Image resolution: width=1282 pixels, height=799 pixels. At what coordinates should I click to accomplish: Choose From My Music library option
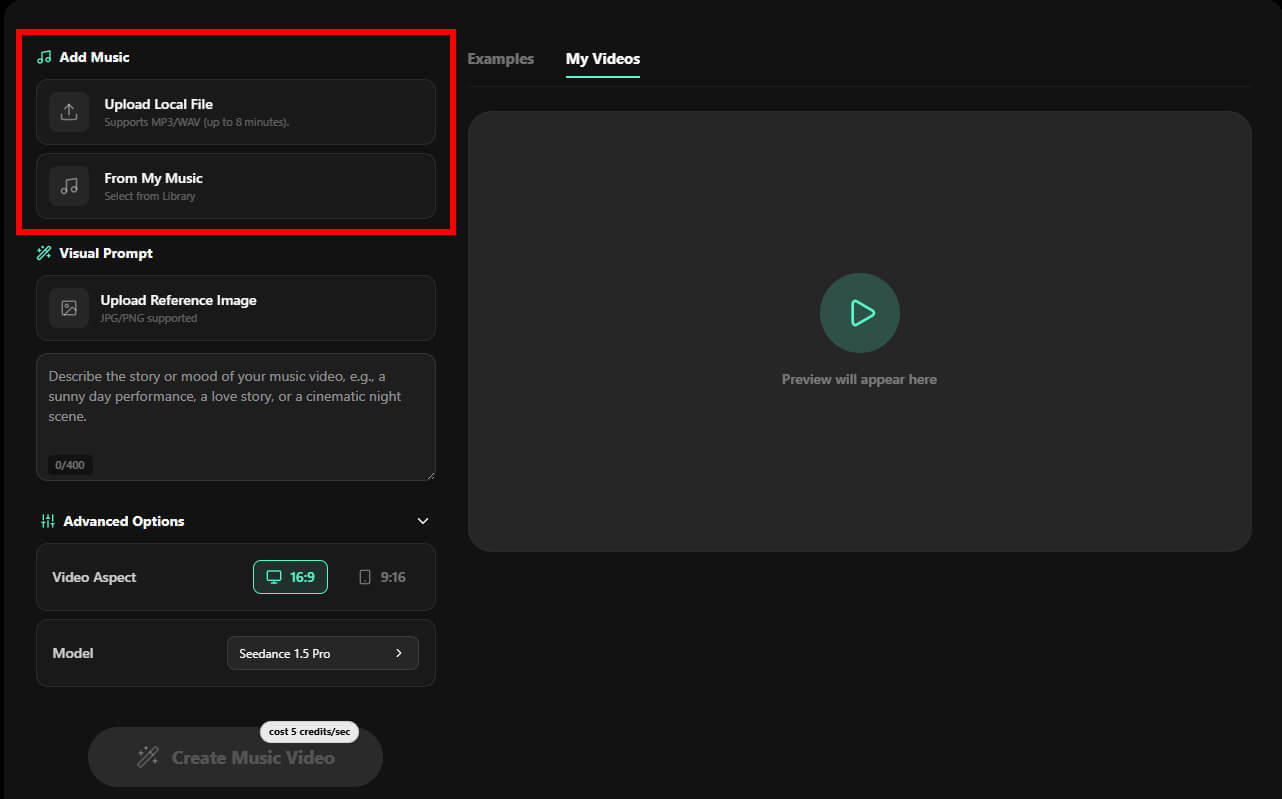[236, 186]
